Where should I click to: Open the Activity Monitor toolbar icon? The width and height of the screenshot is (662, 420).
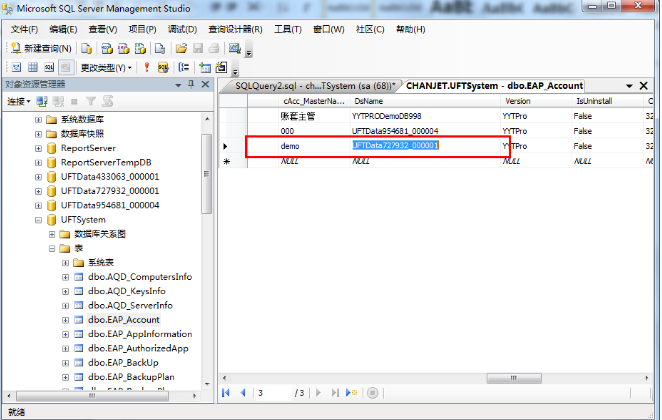pos(235,49)
